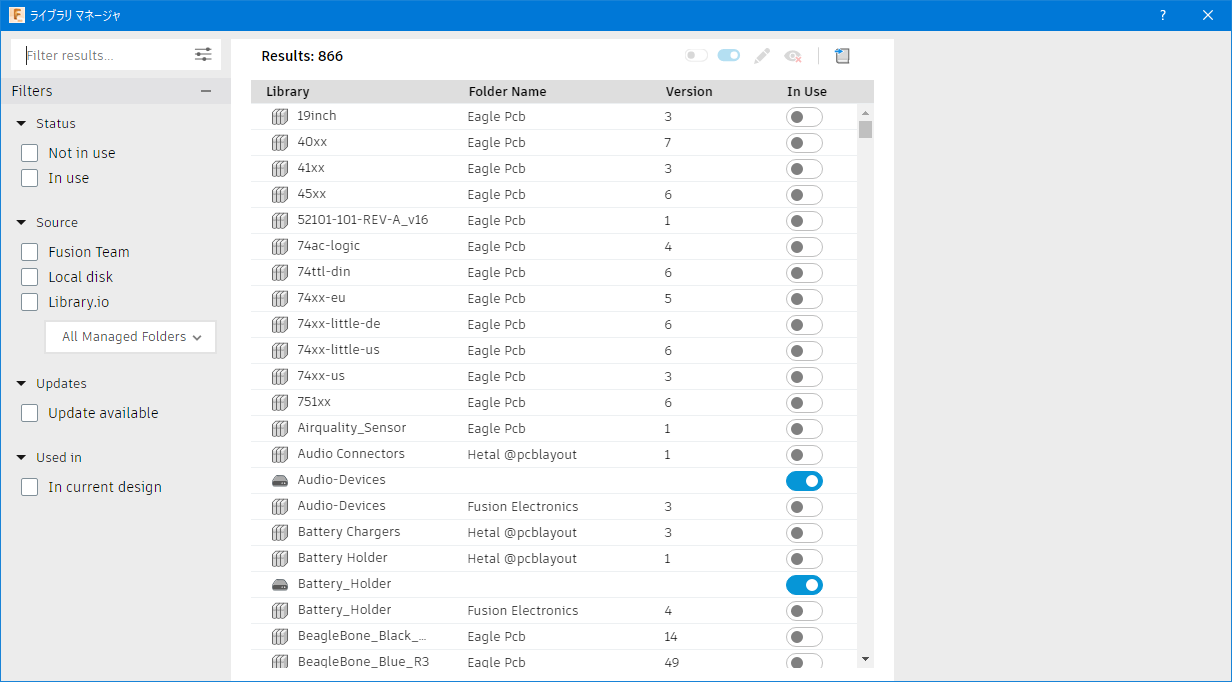Image resolution: width=1232 pixels, height=682 pixels.
Task: Check the Not in use filter
Action: [x=30, y=153]
